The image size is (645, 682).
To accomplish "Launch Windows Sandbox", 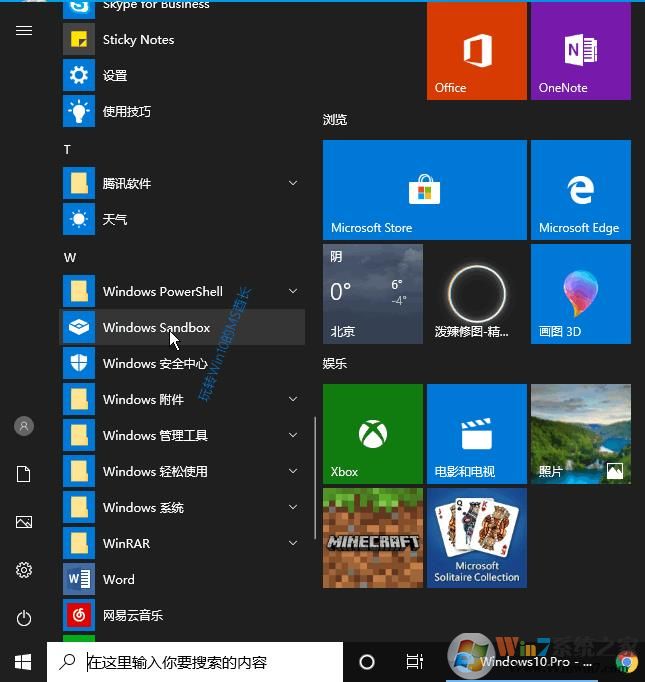I will (x=182, y=327).
